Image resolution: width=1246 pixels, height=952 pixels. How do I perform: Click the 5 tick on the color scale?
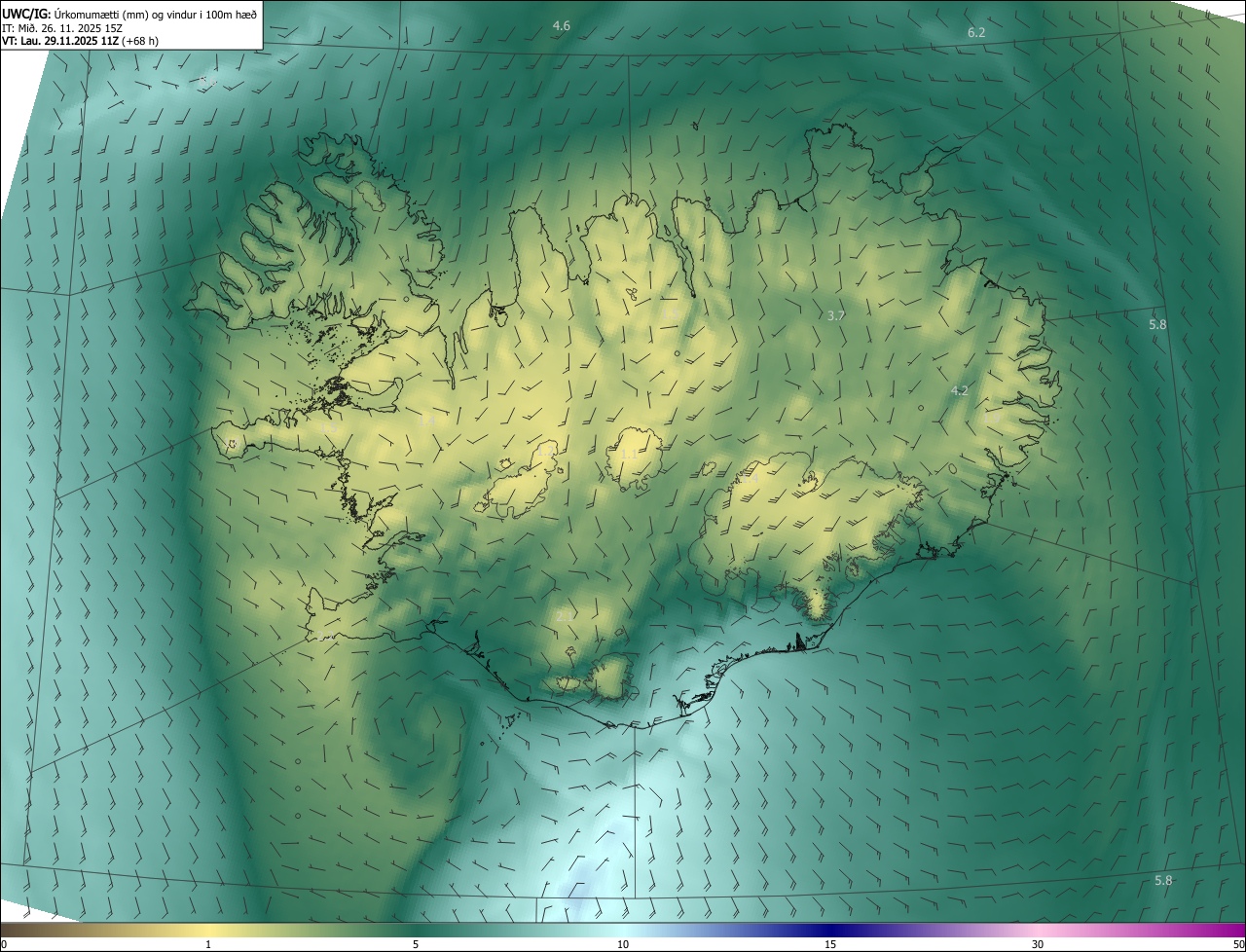pyautogui.click(x=416, y=944)
